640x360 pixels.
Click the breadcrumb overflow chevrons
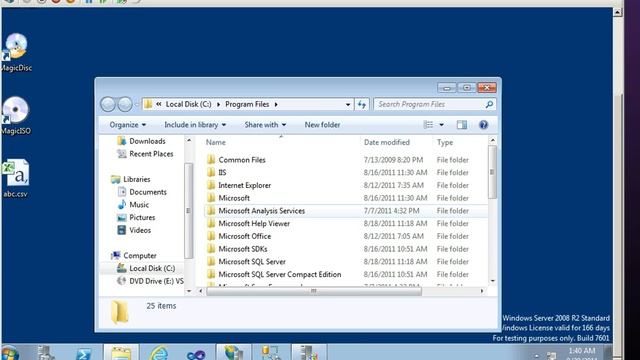[158, 104]
